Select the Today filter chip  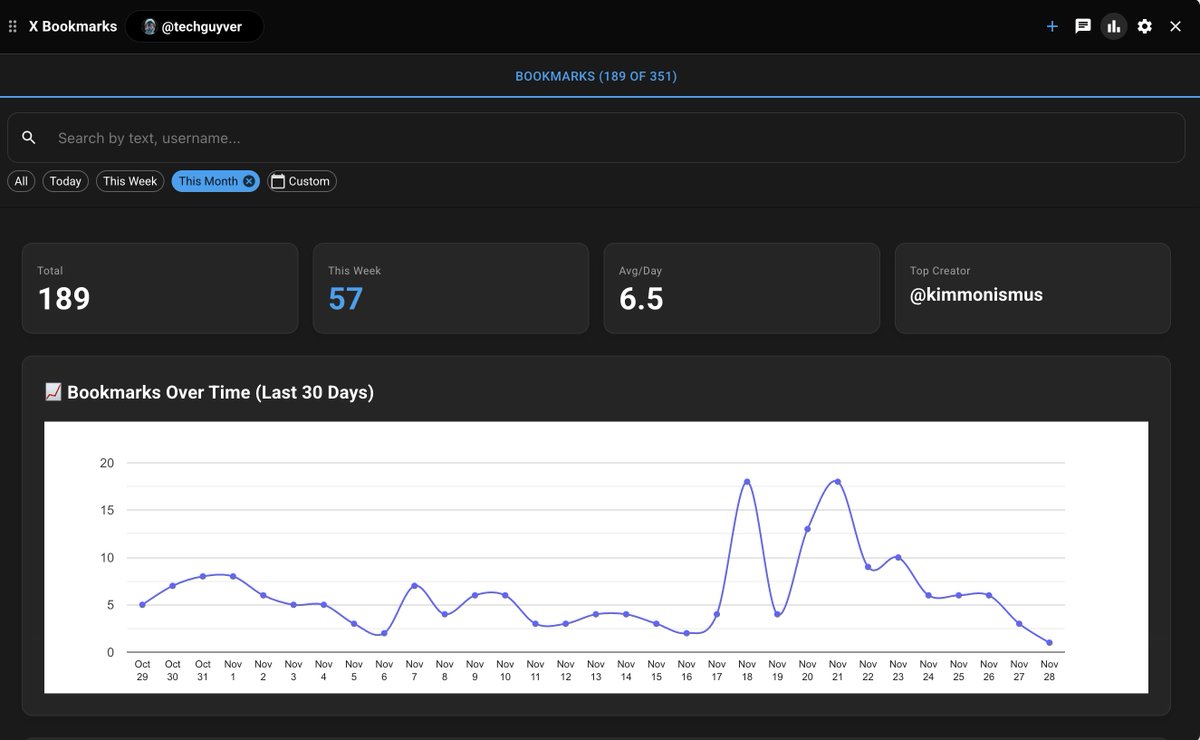click(x=66, y=181)
